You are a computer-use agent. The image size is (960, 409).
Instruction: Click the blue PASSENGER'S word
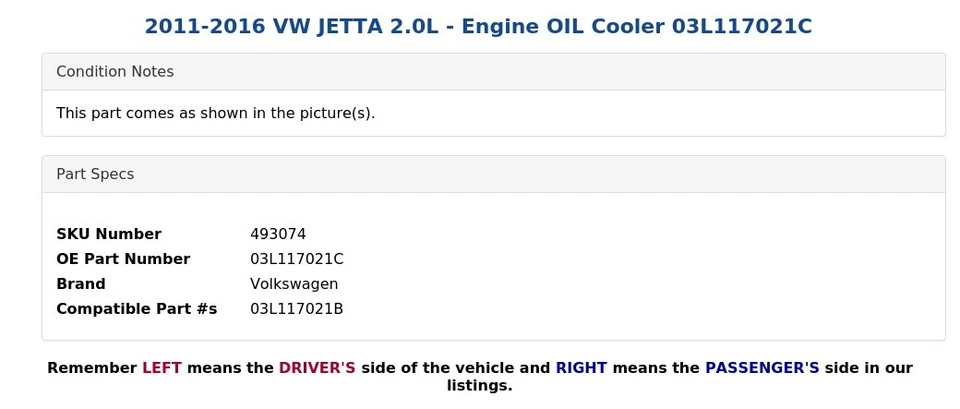point(762,368)
